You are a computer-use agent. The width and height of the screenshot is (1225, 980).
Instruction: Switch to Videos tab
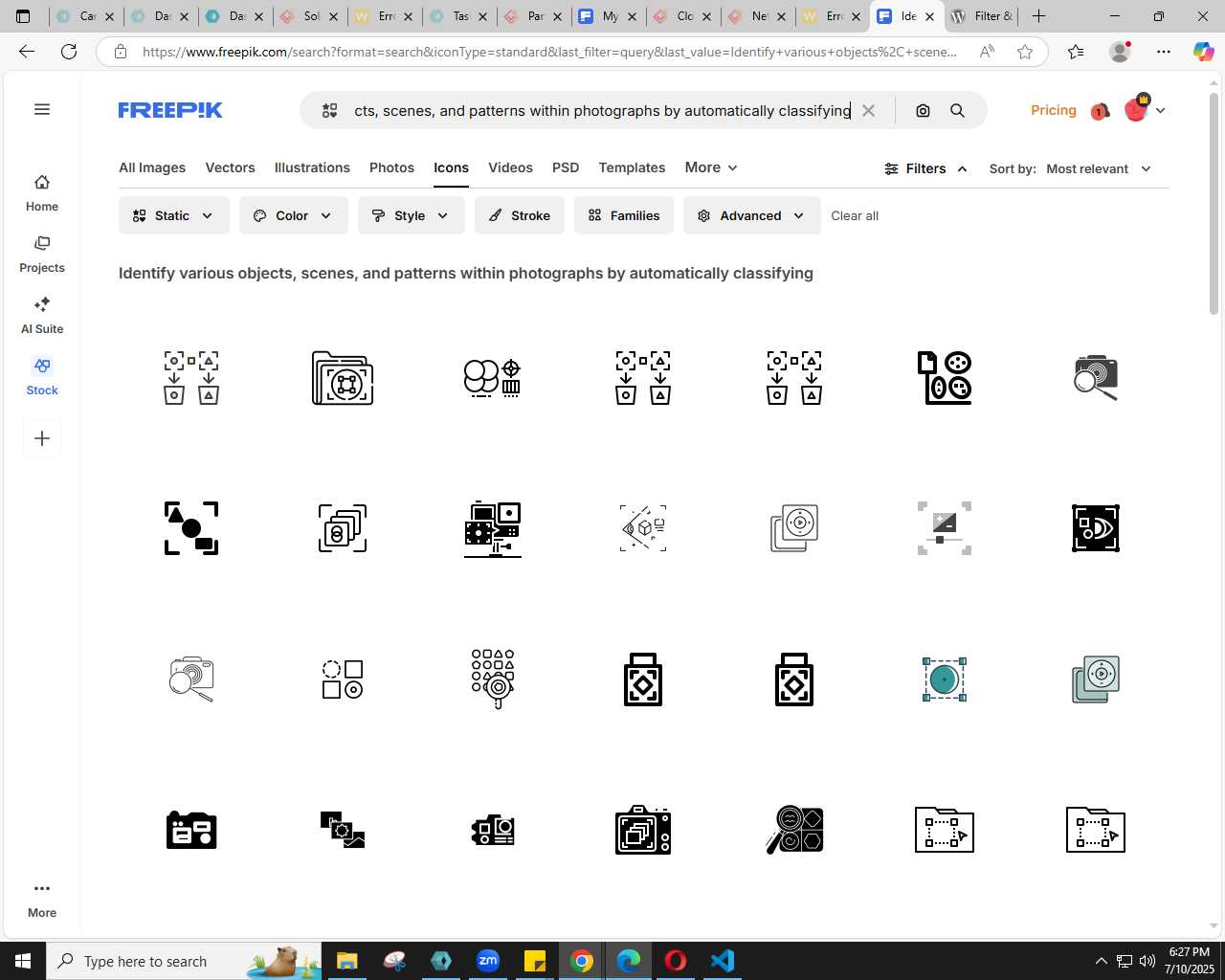510,167
